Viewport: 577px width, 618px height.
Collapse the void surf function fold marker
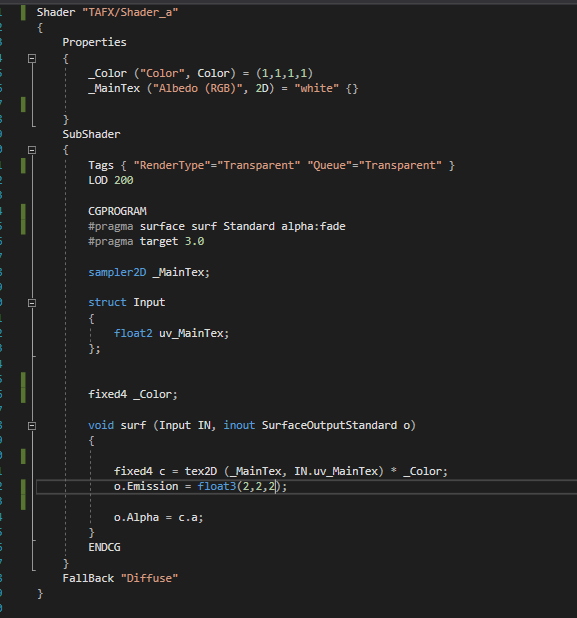(x=32, y=426)
